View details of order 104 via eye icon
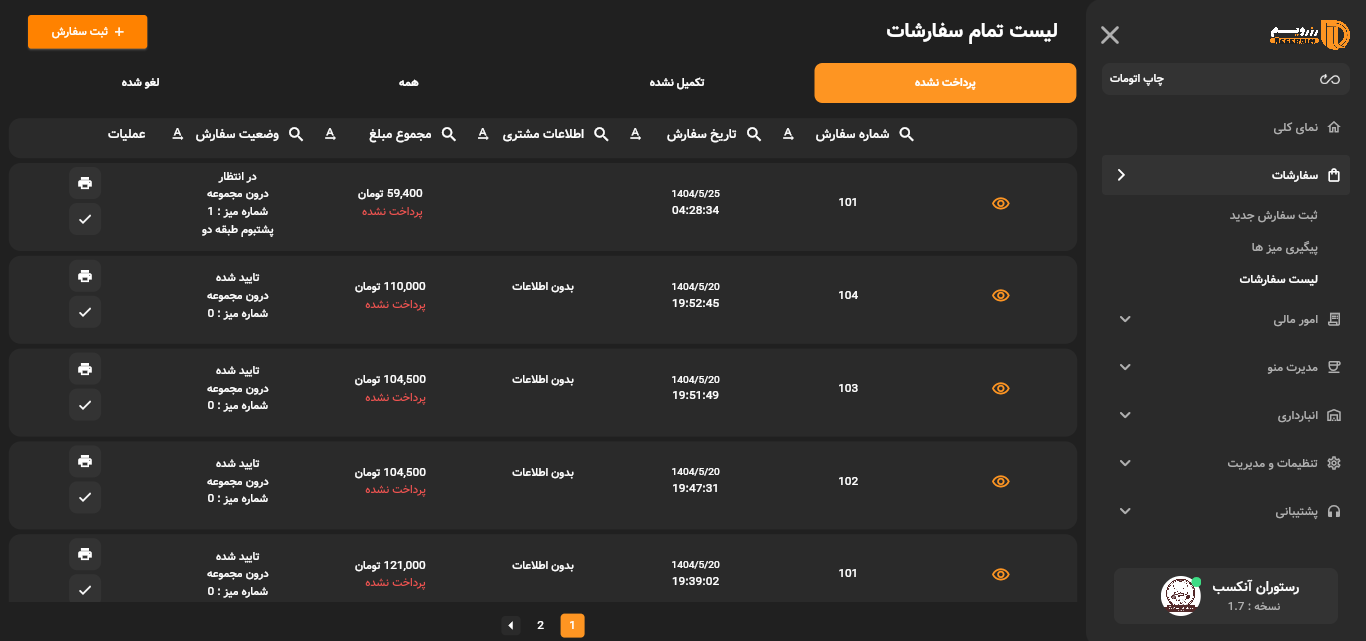The height and width of the screenshot is (641, 1366). click(1000, 296)
